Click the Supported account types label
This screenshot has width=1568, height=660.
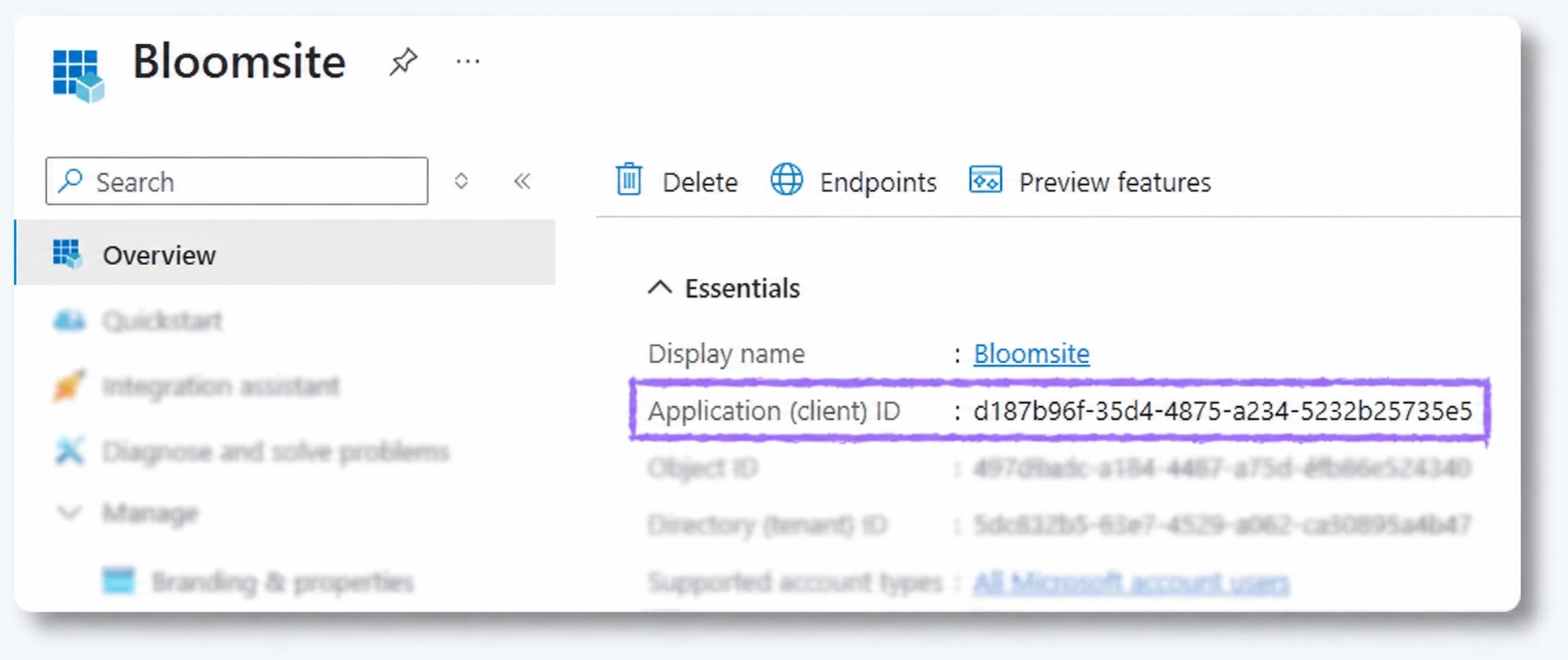795,581
